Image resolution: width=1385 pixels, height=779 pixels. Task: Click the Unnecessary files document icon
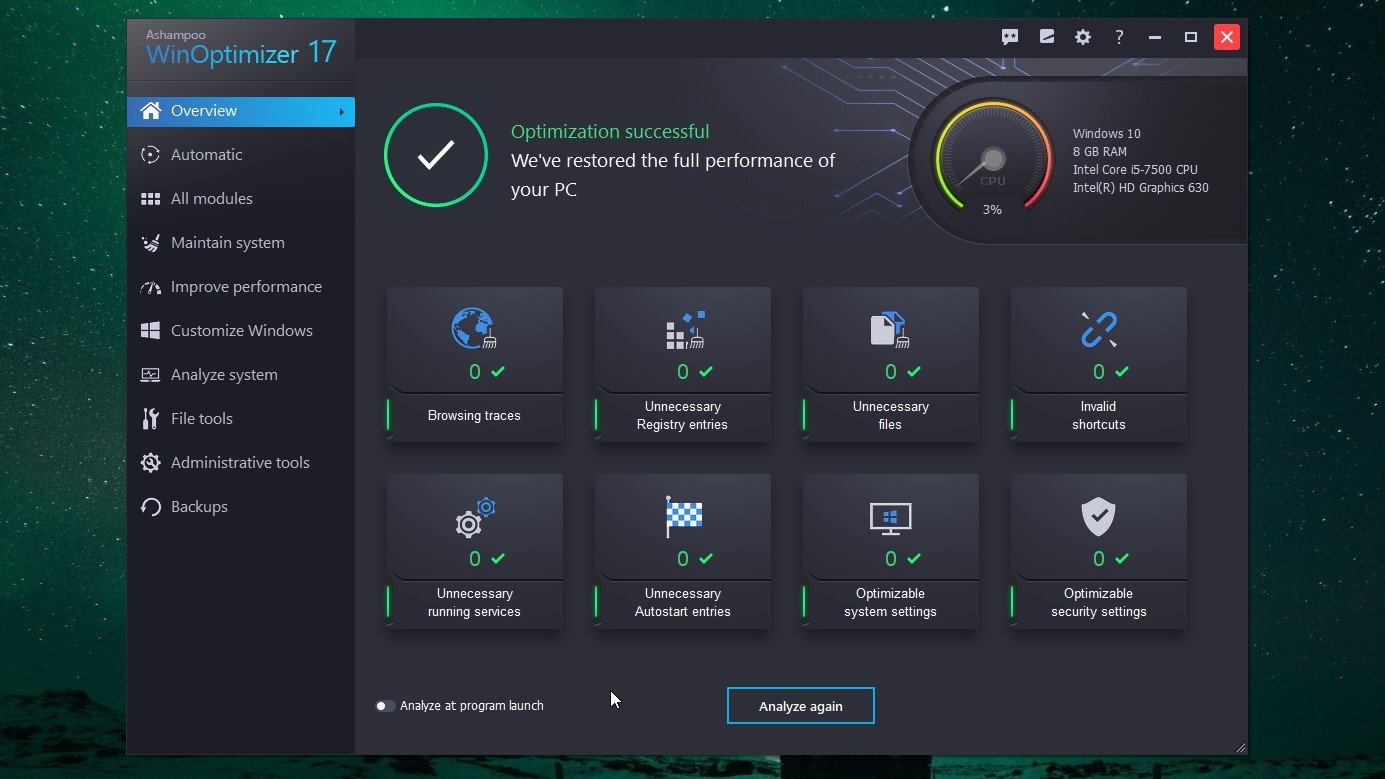point(889,329)
